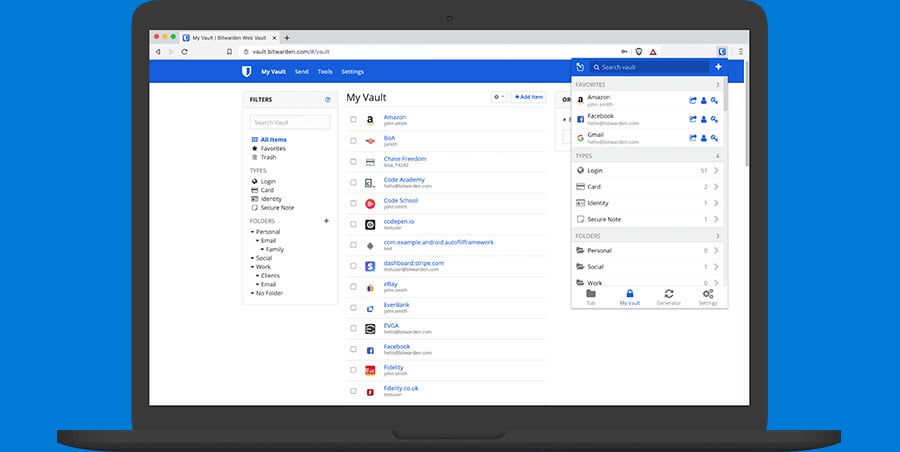Check the BoA item checkbox

click(x=353, y=141)
